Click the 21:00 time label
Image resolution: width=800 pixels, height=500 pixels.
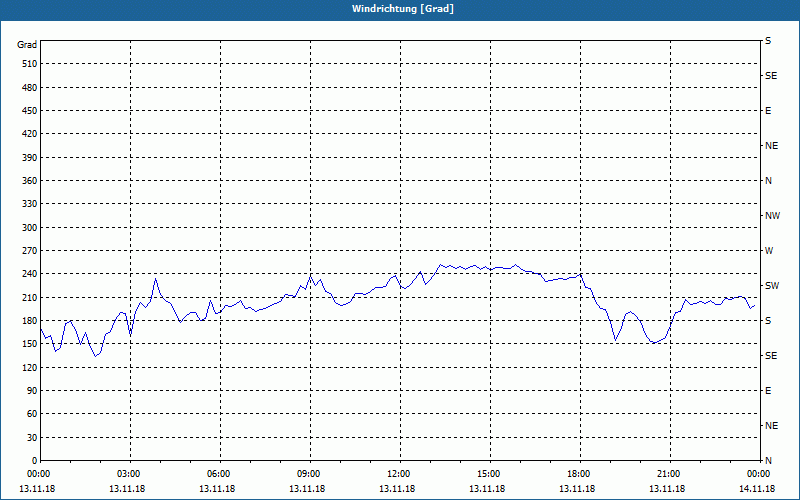pos(670,474)
